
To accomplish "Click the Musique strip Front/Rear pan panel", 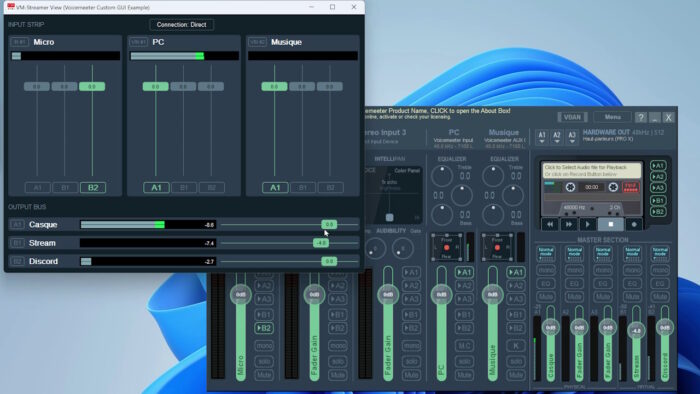I will [x=497, y=247].
